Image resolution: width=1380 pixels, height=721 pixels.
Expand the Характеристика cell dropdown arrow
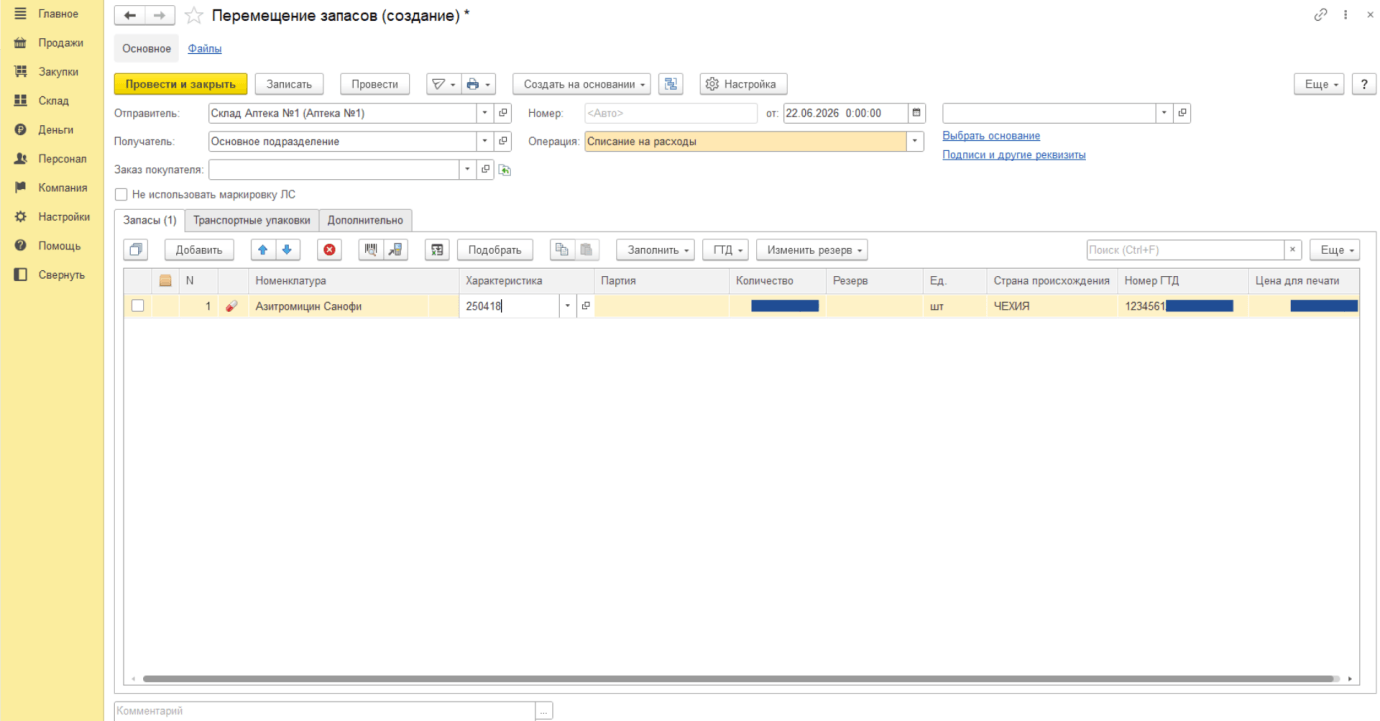pyautogui.click(x=568, y=306)
